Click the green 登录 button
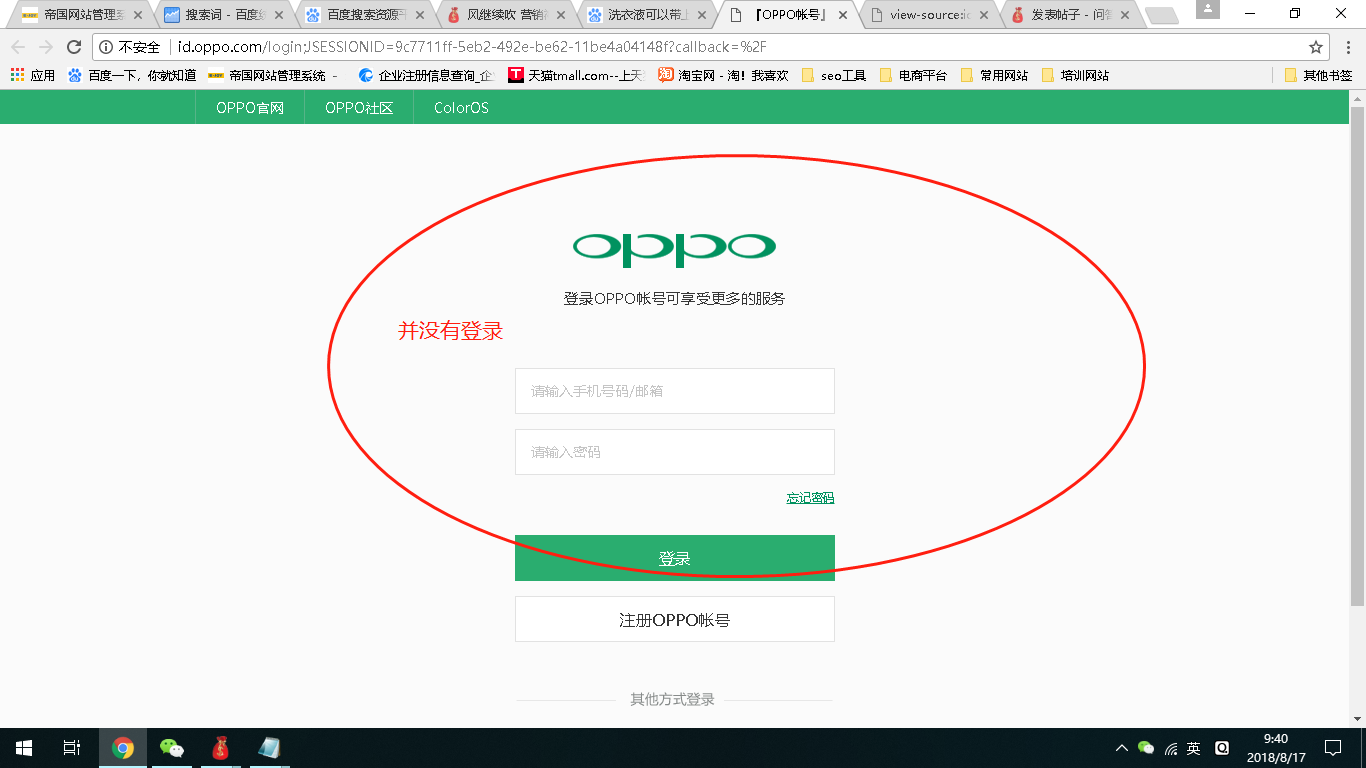Screen dimensions: 1366x768 674,557
